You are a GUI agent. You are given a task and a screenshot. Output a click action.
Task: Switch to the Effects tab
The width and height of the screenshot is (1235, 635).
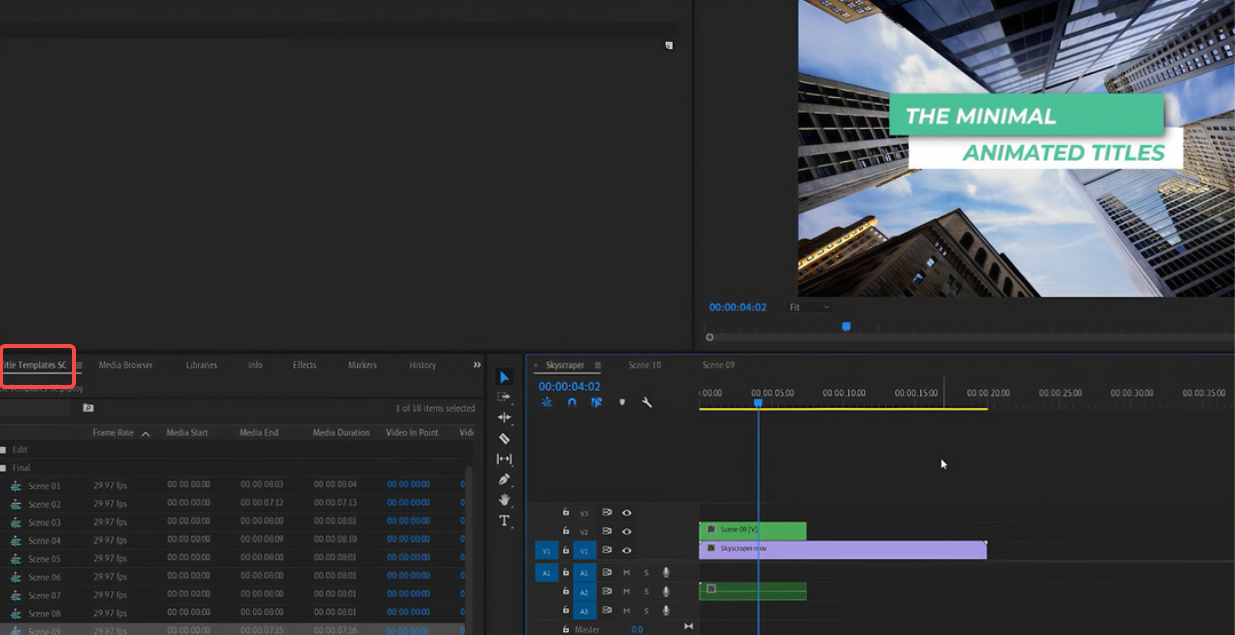pyautogui.click(x=304, y=365)
